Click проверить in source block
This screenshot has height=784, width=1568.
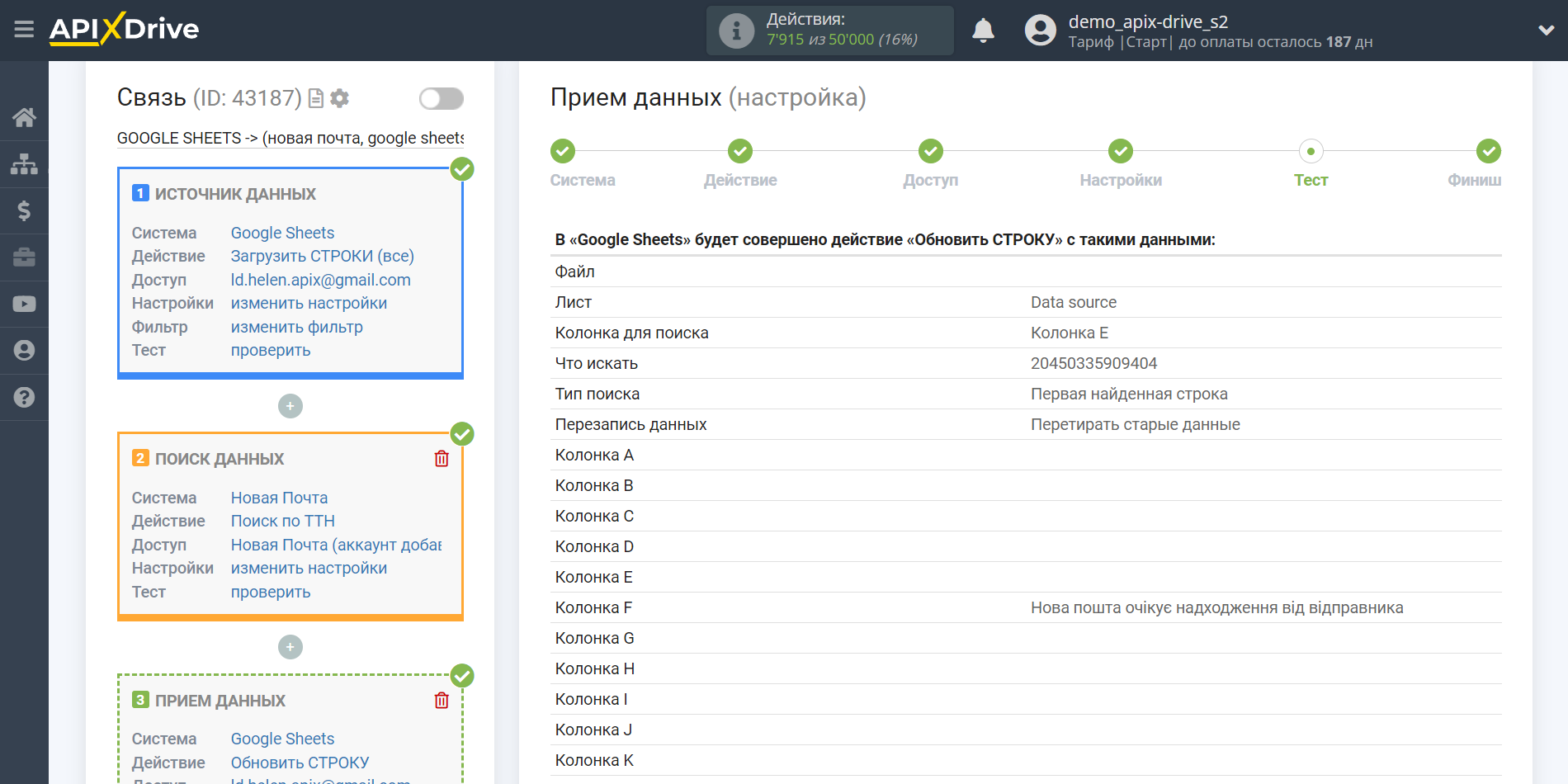[x=271, y=350]
